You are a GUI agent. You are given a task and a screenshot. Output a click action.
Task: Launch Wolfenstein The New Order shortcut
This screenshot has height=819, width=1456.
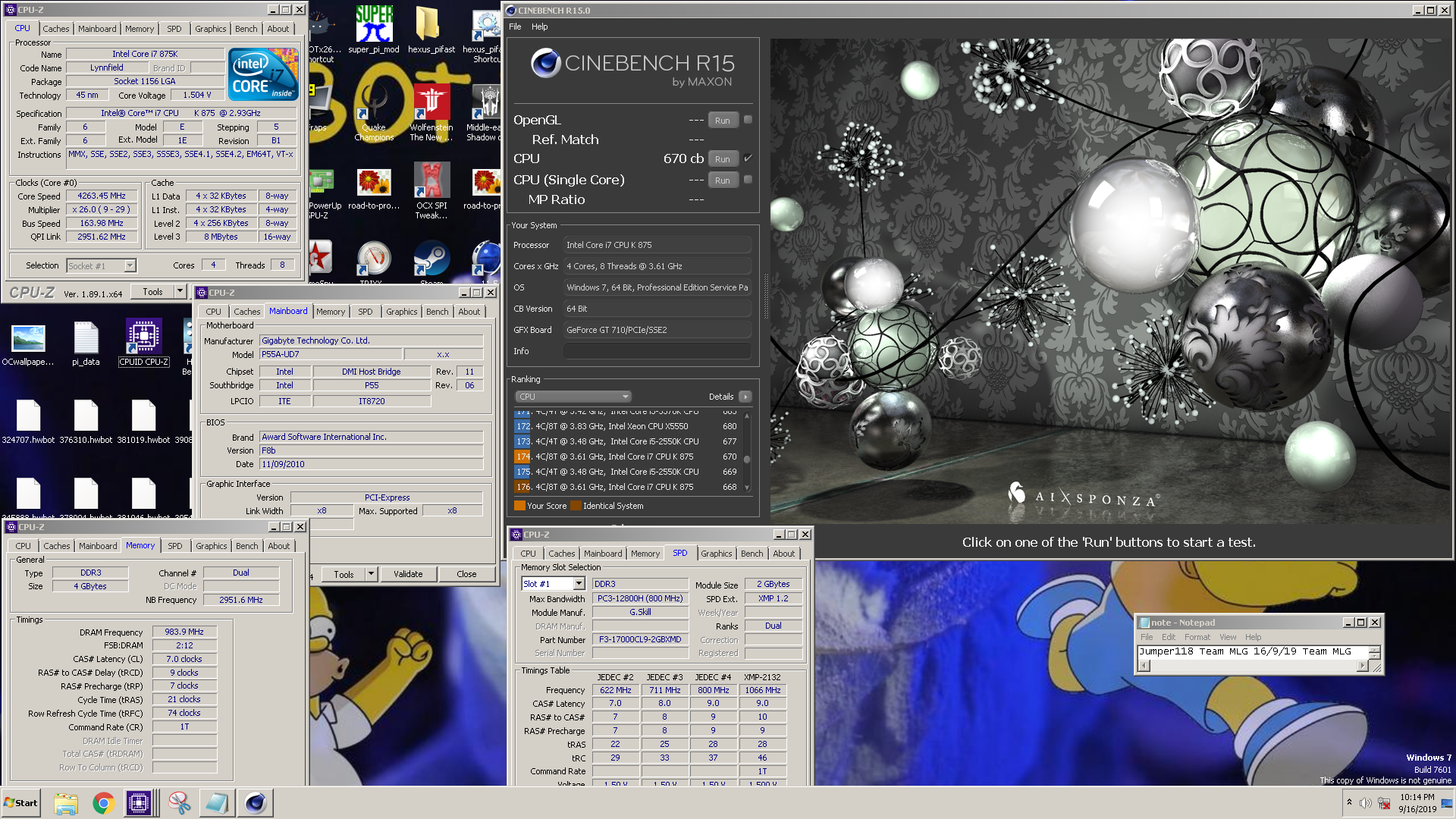[431, 112]
